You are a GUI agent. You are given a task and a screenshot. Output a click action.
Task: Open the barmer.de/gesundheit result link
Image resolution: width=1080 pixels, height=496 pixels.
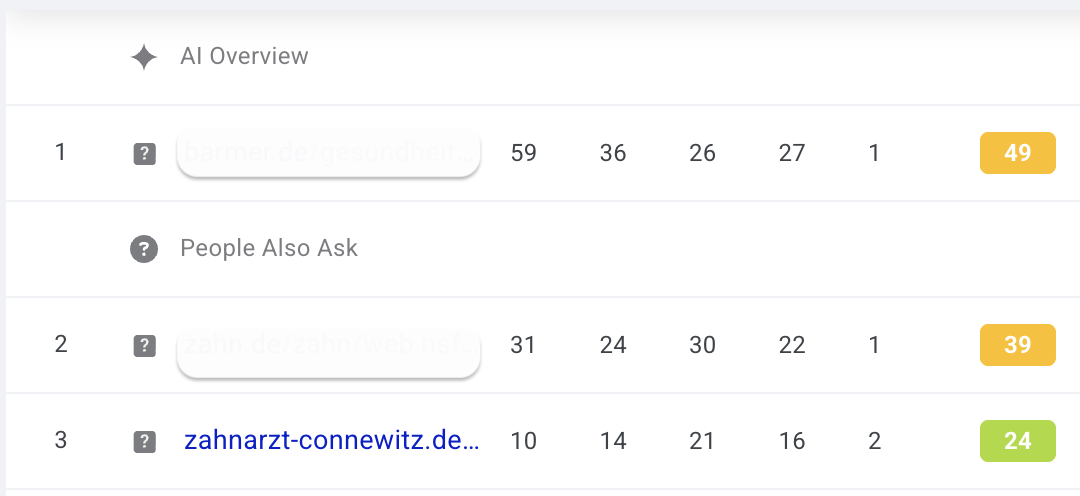click(328, 154)
